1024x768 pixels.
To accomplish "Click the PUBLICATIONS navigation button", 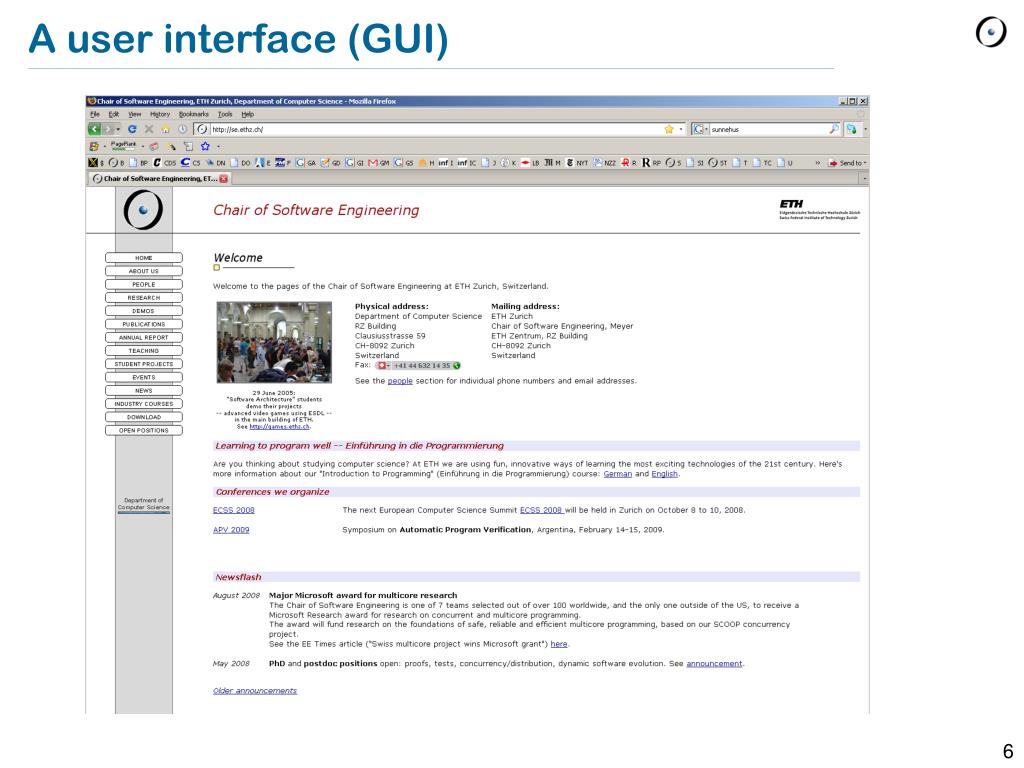I will [x=144, y=324].
